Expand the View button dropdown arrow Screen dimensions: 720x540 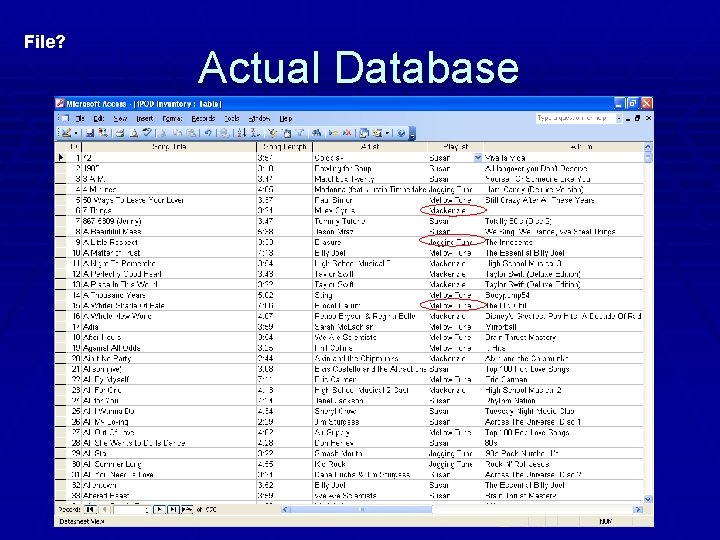(x=76, y=133)
